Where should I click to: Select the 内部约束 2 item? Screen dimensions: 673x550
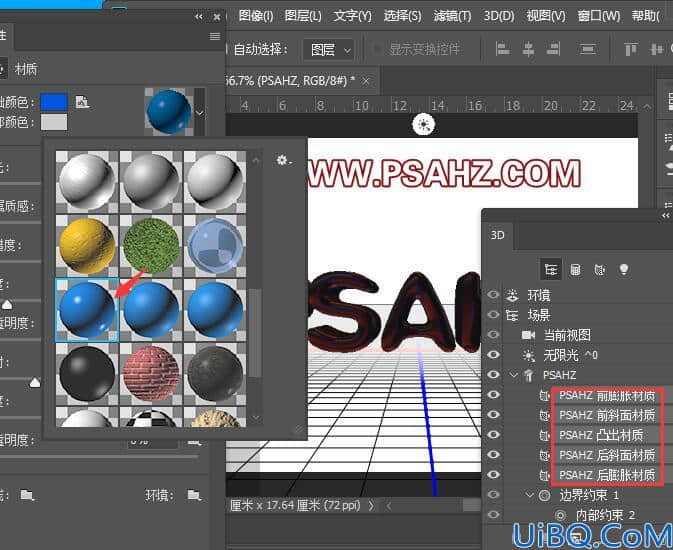pos(605,515)
